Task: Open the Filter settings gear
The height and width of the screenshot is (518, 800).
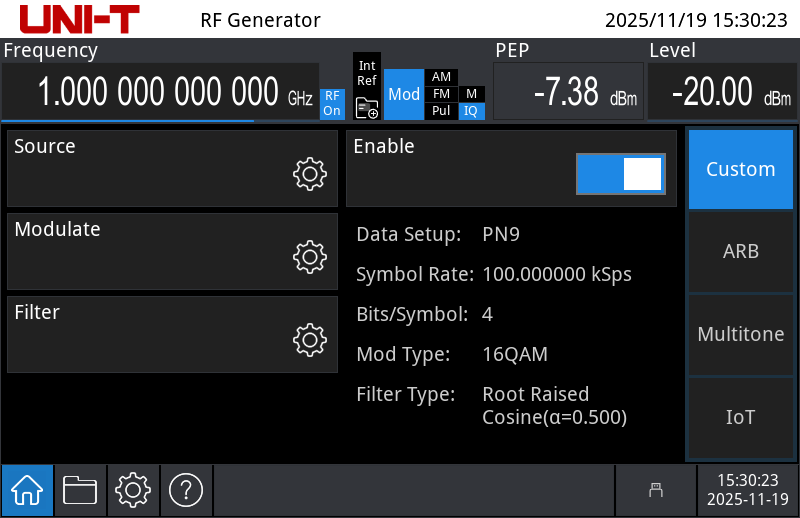Action: click(x=309, y=340)
